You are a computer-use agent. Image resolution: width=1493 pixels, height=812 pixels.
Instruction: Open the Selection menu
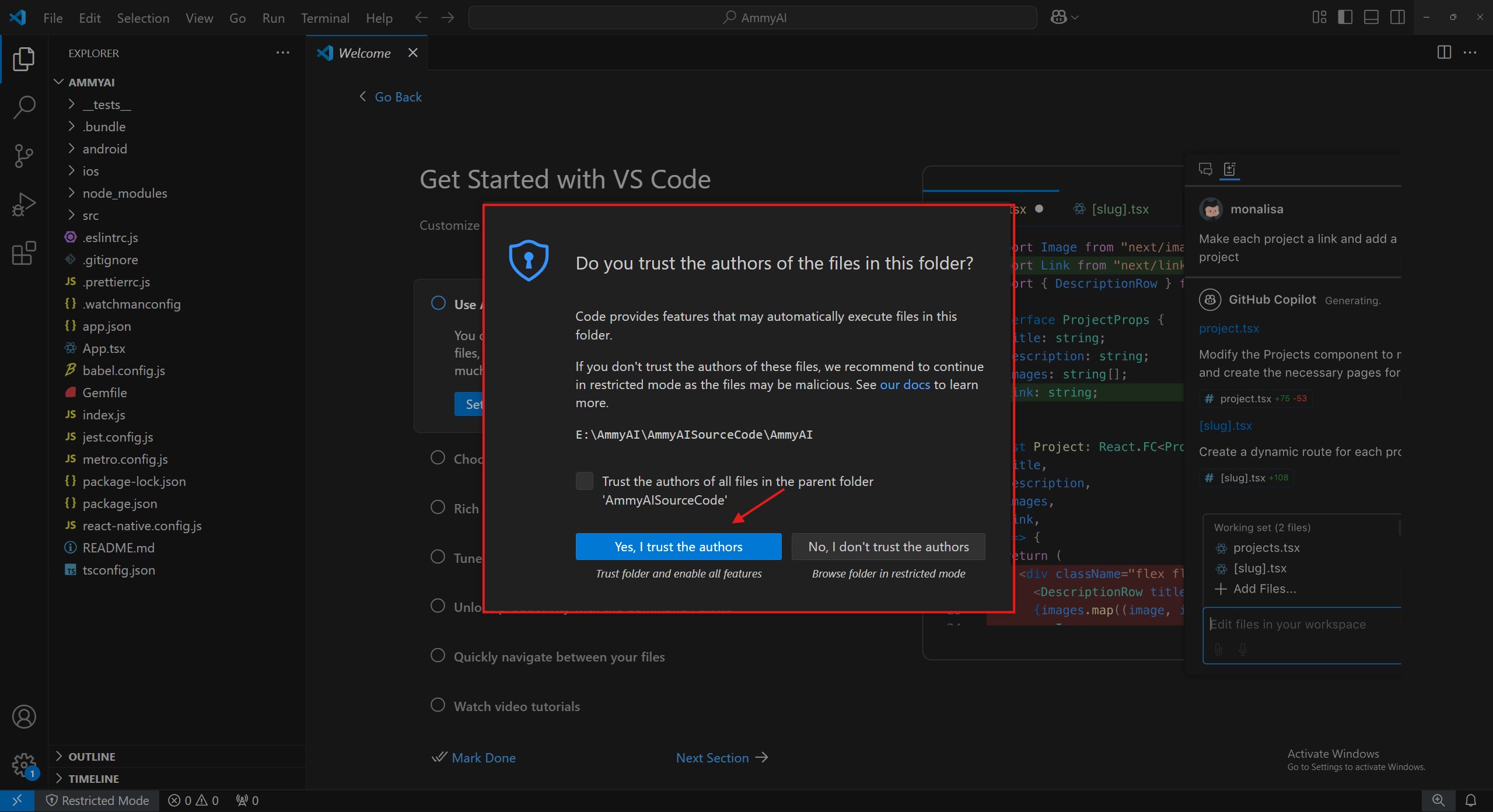143,18
